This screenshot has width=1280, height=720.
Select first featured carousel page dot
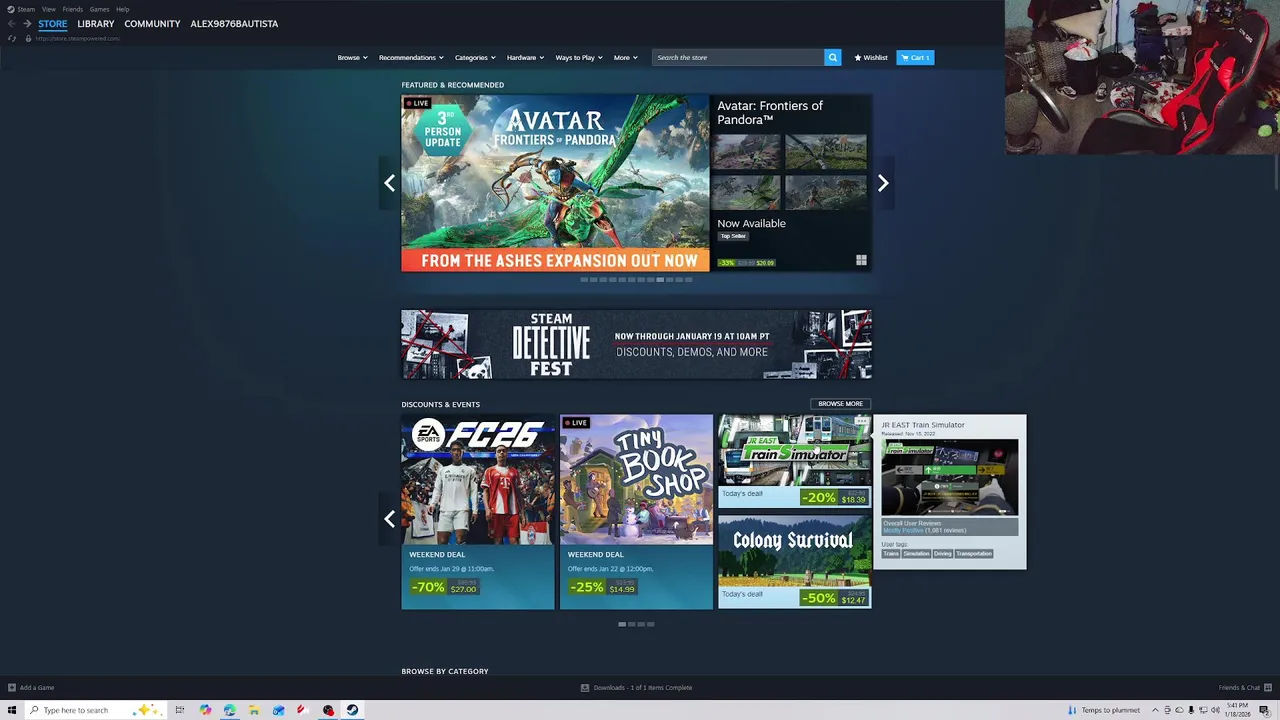584,280
